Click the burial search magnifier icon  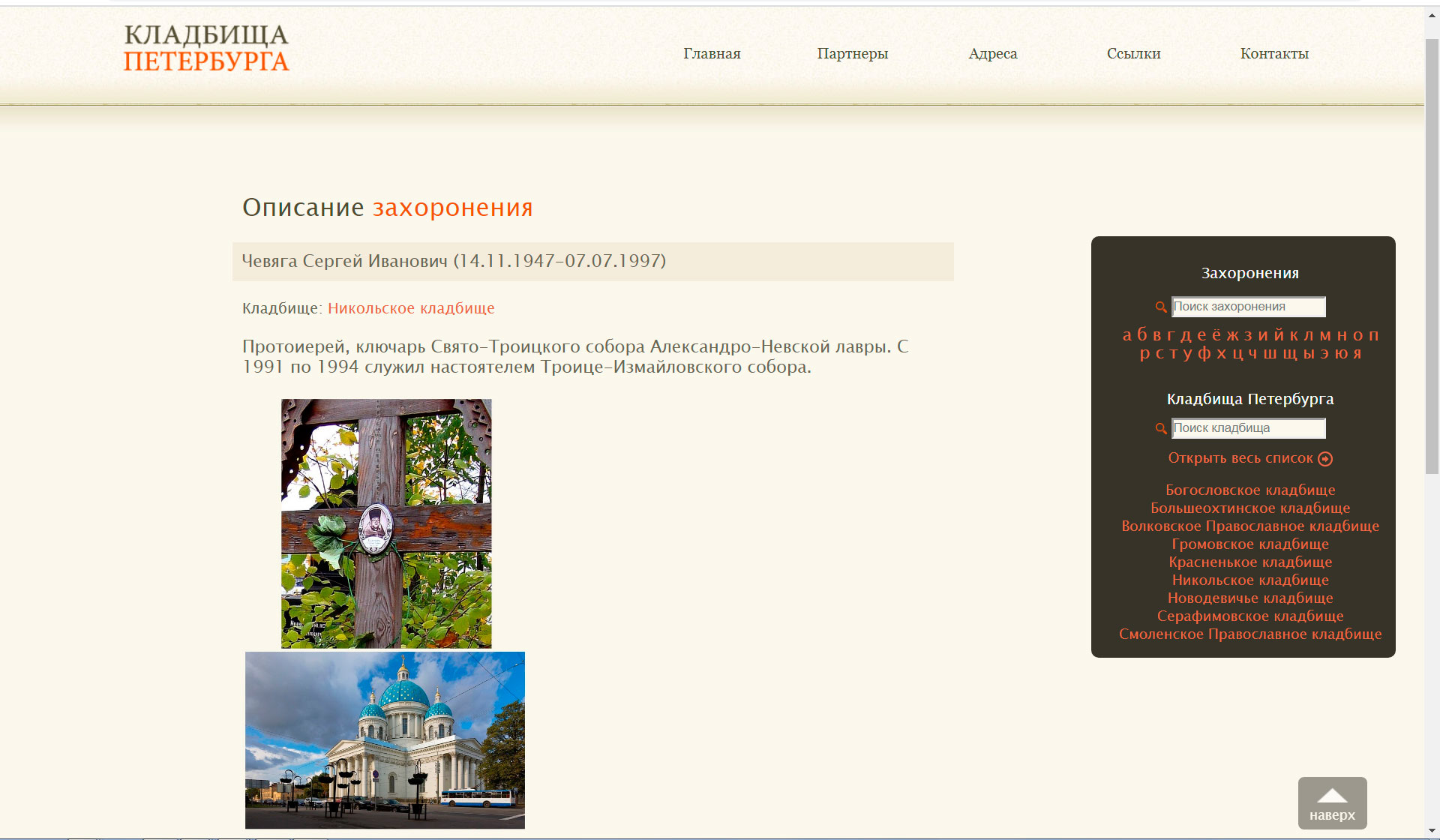tap(1161, 307)
